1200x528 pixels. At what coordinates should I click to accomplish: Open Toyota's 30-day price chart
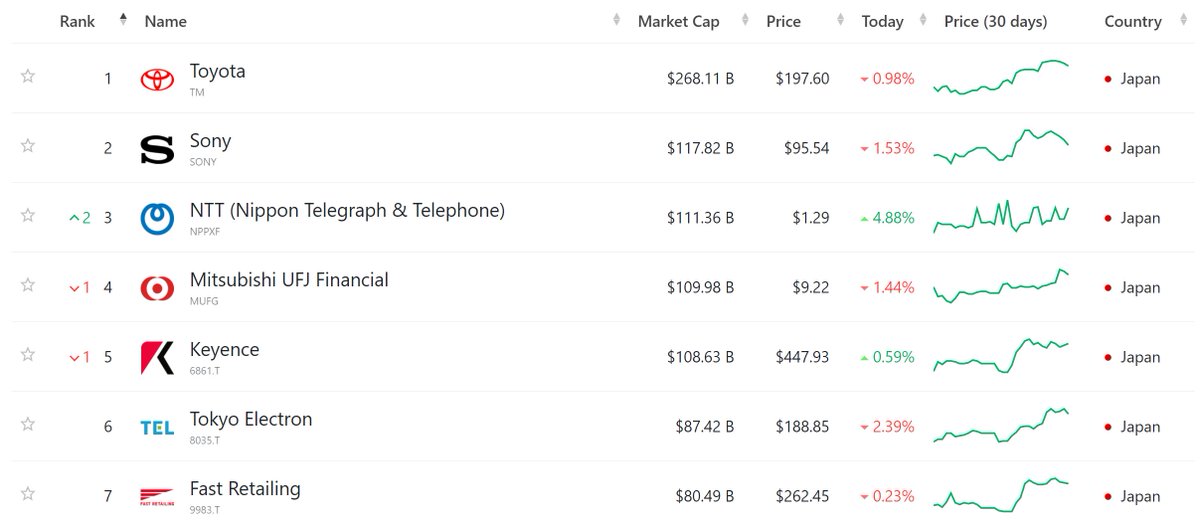tap(1001, 77)
